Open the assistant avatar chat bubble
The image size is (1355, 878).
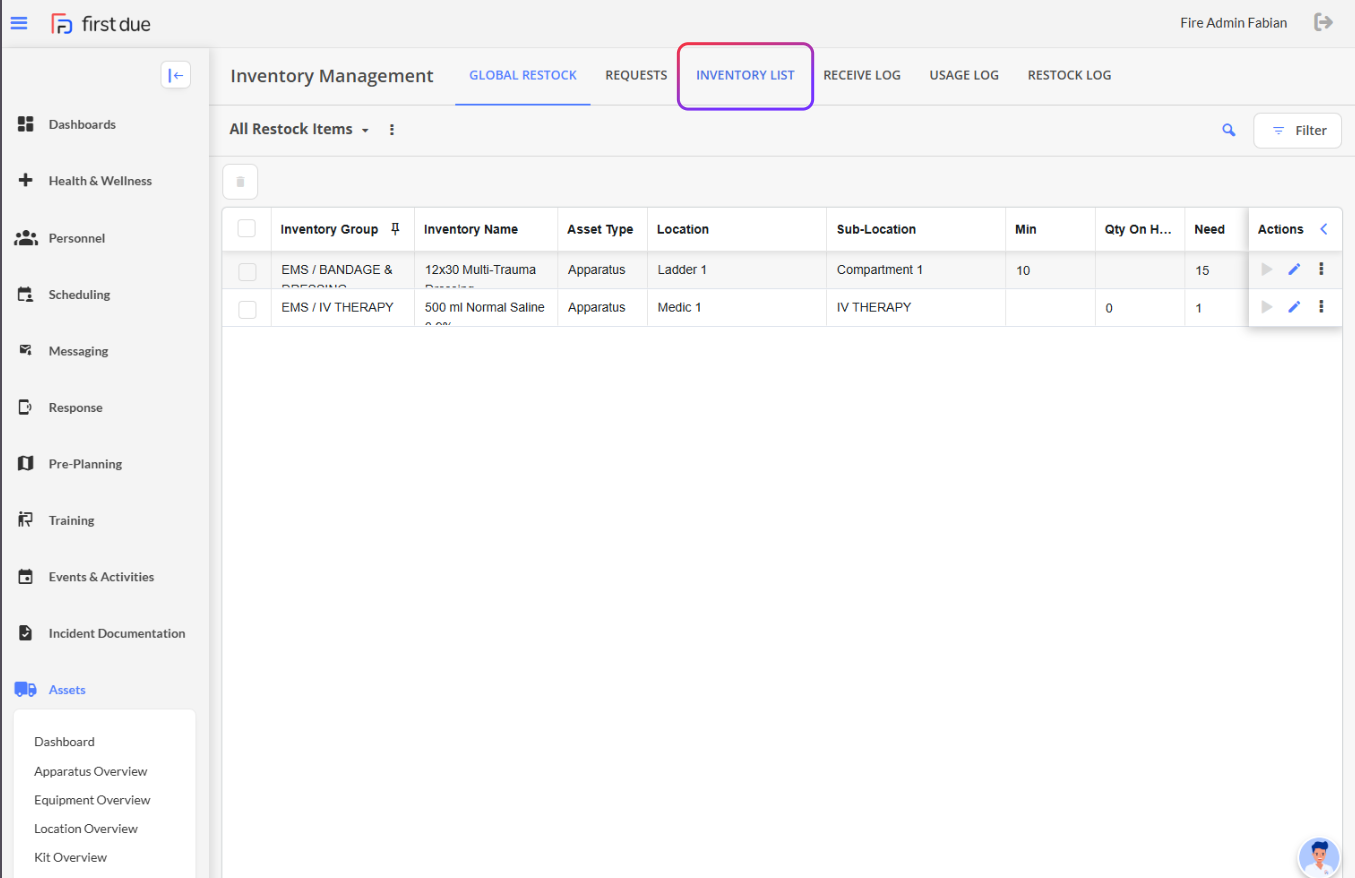click(x=1319, y=858)
